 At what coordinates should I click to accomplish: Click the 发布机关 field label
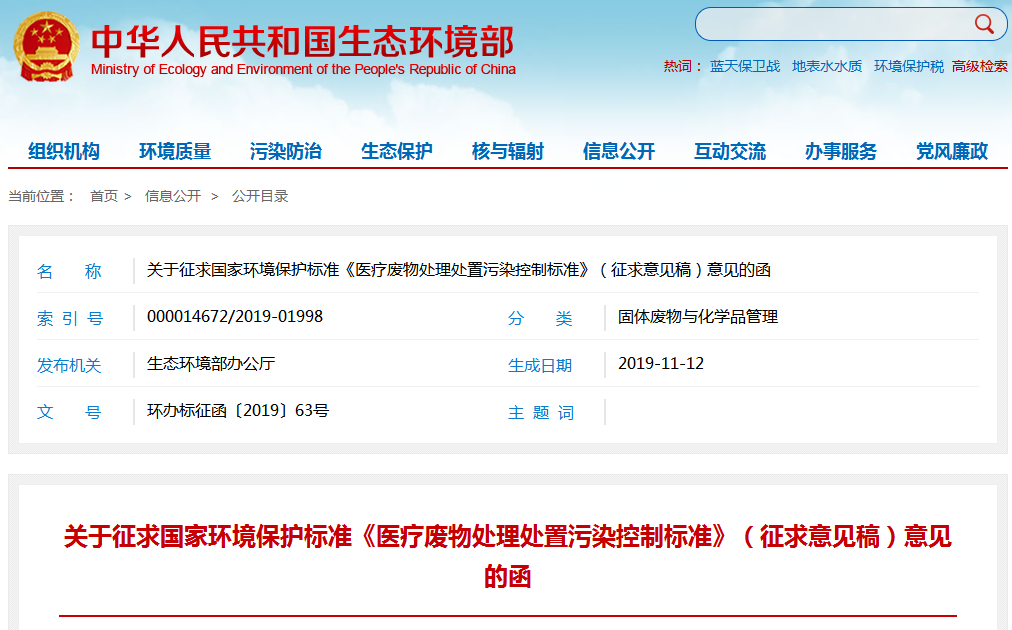(69, 365)
